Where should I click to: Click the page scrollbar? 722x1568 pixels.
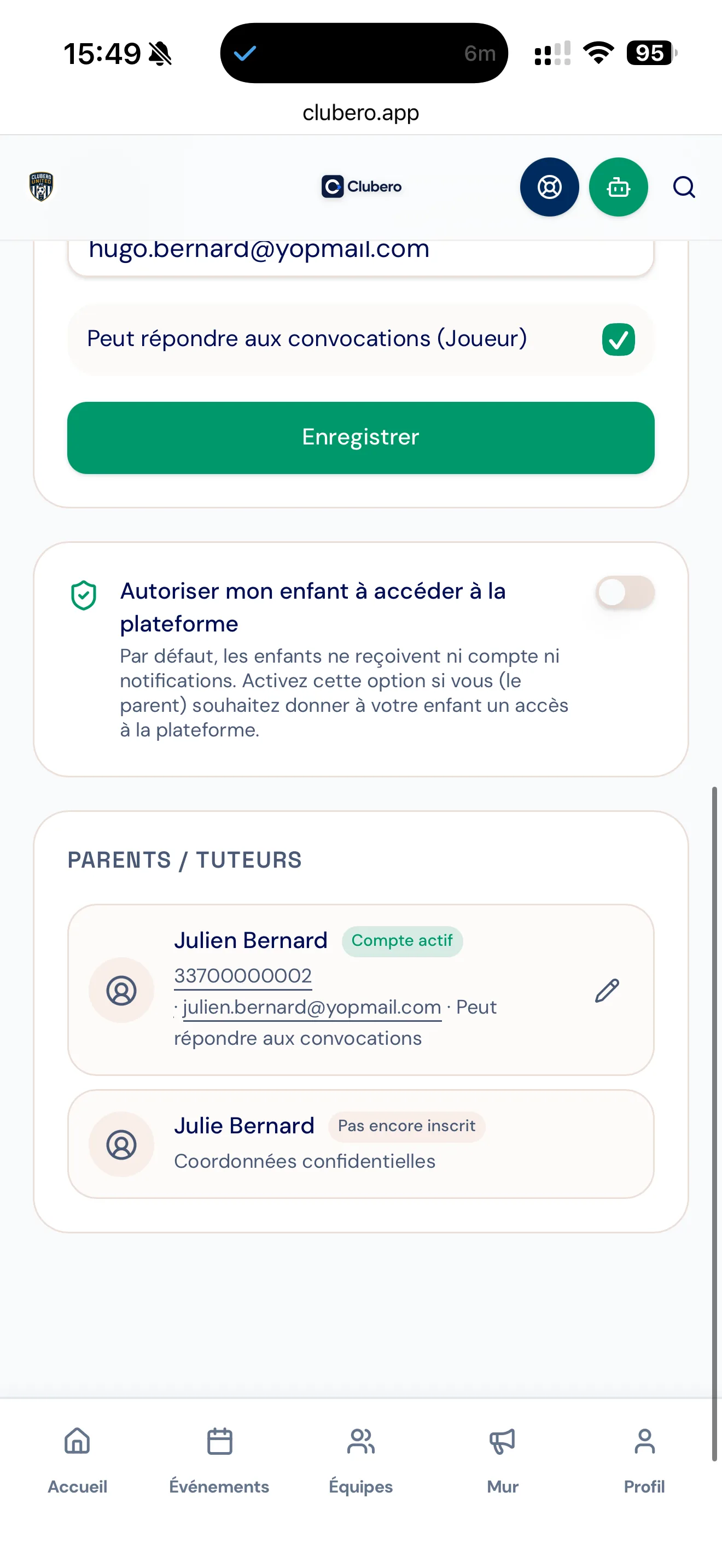[715, 1124]
